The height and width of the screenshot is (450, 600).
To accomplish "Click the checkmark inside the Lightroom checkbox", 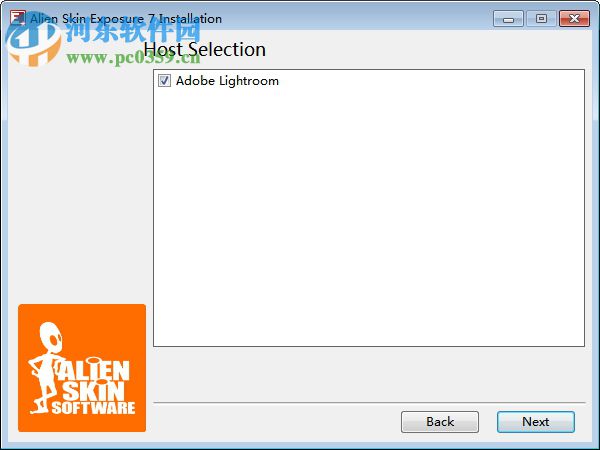I will coord(165,81).
